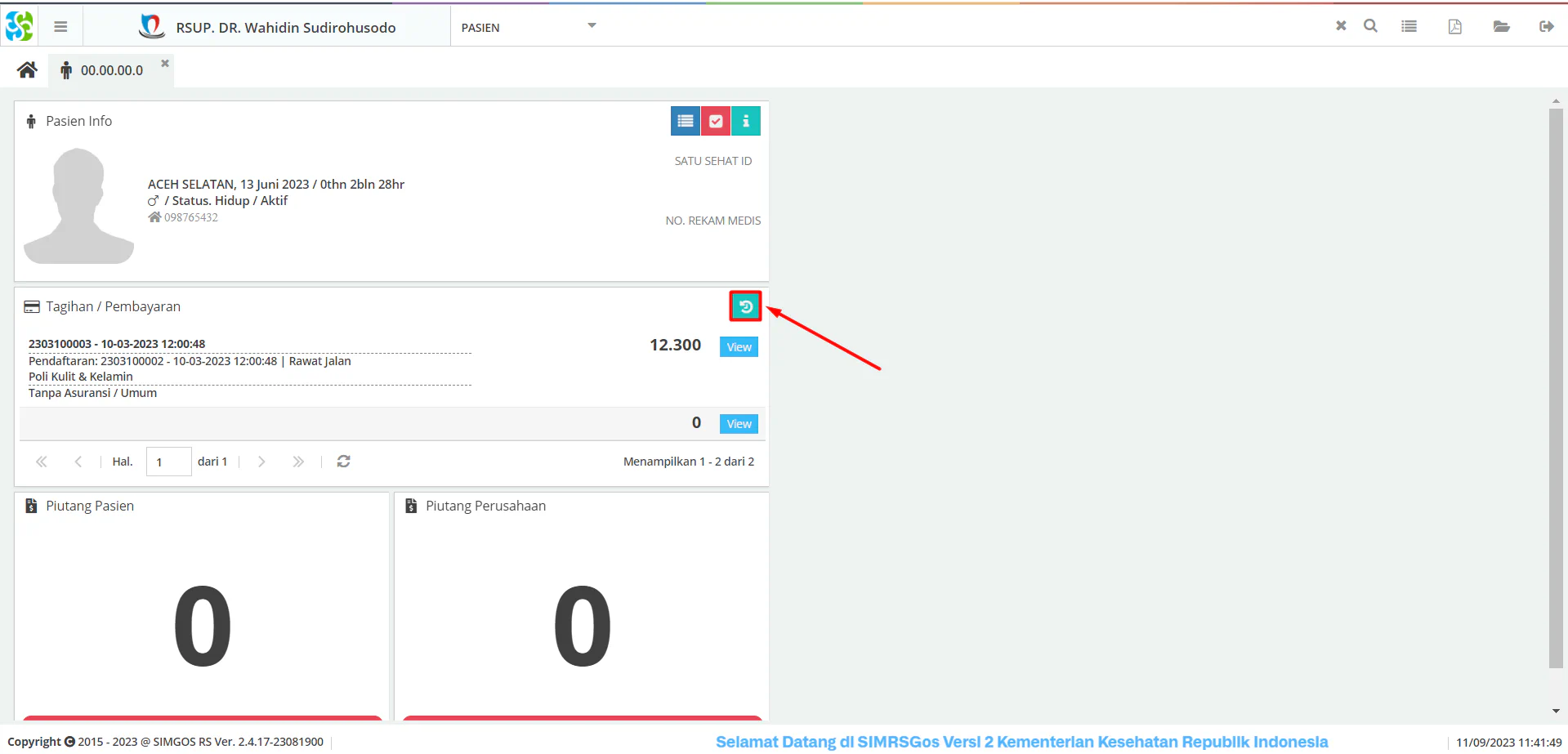Click the 12.300 amount value
The width and height of the screenshot is (1568, 754).
675,345
